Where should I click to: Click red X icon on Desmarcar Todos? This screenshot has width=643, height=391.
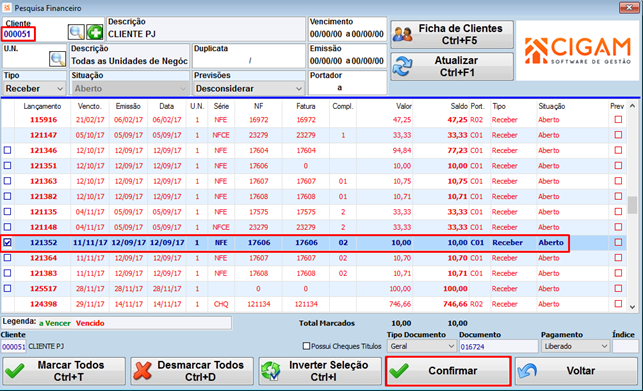(x=143, y=371)
